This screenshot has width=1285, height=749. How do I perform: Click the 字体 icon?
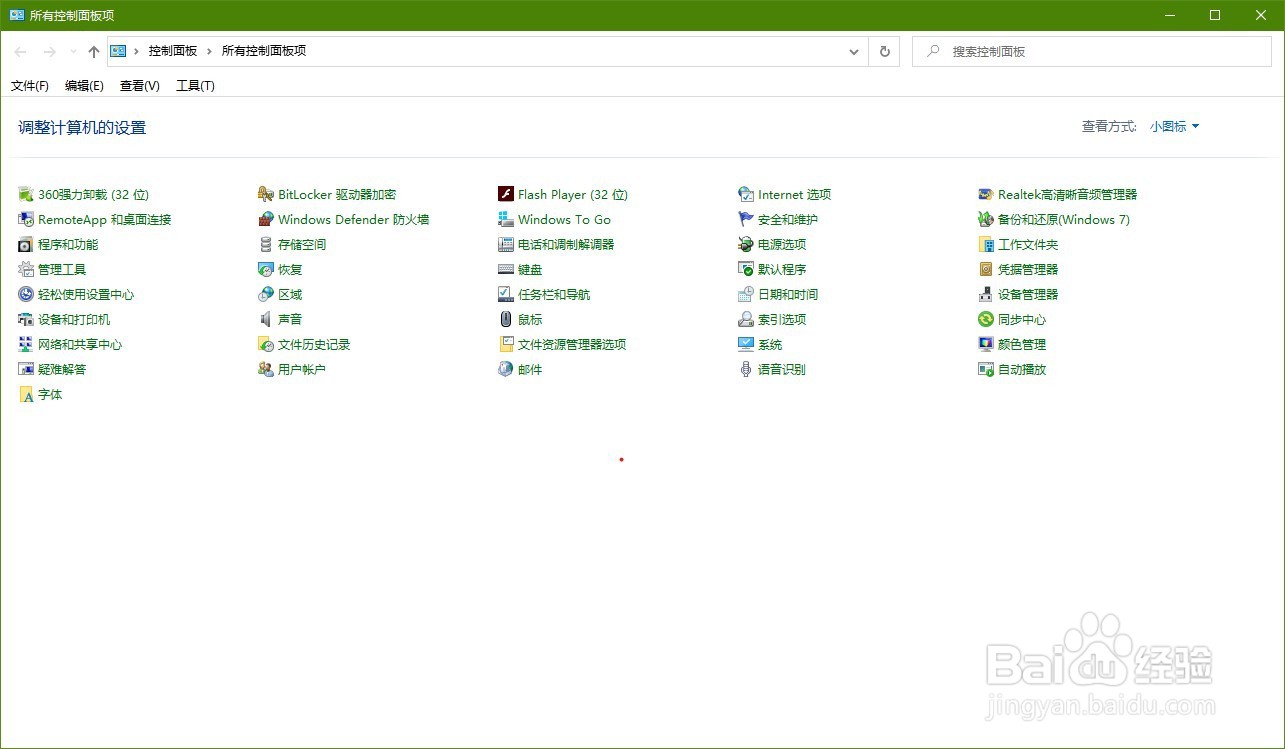click(x=26, y=394)
